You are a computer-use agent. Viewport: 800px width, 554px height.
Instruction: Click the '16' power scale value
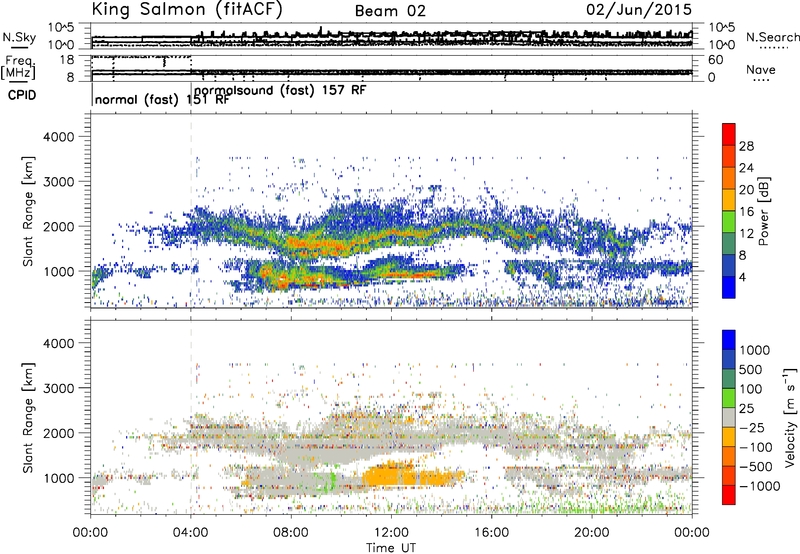pyautogui.click(x=746, y=212)
